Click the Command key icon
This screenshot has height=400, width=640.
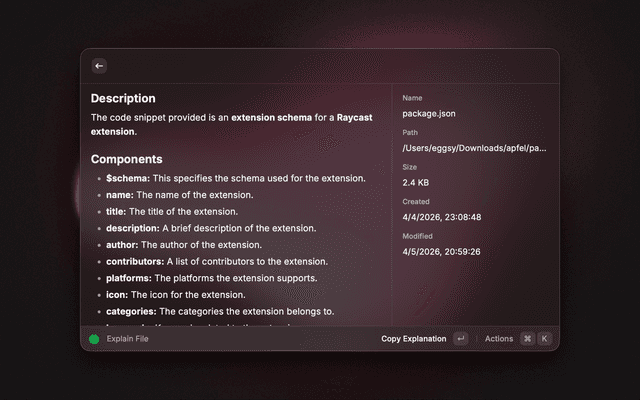tap(527, 338)
